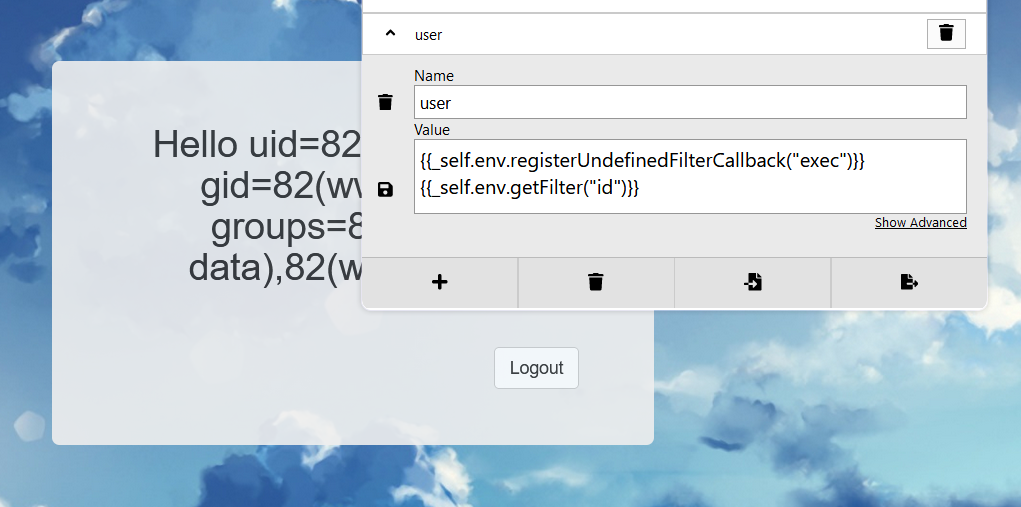Click the Value field label
The image size is (1021, 507).
click(x=432, y=130)
